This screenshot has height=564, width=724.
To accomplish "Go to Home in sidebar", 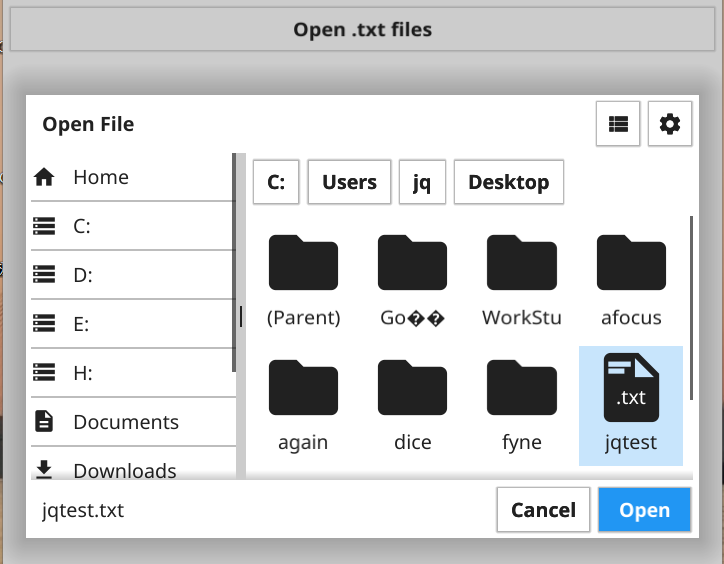I will 100,177.
